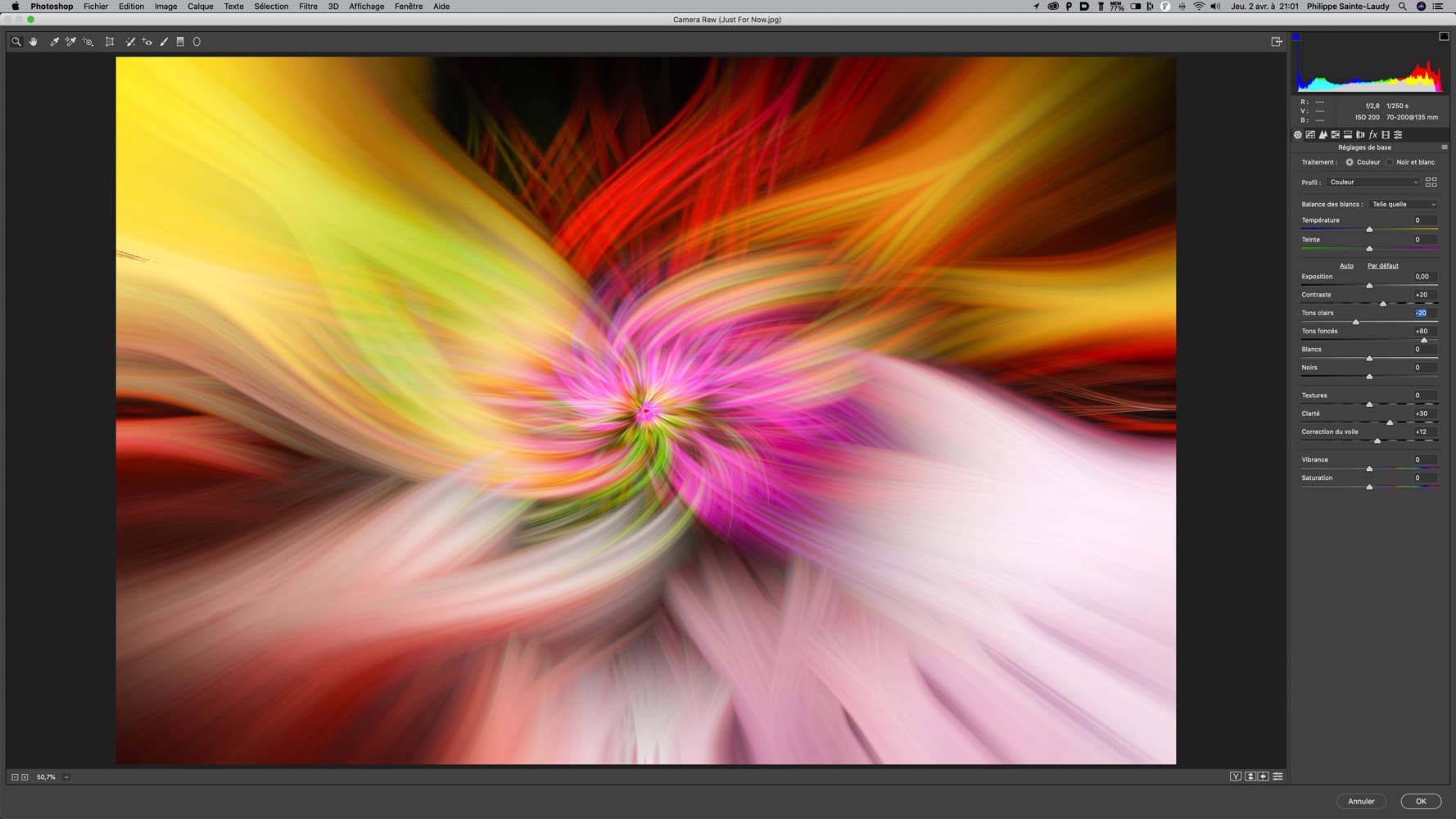Select the Transform tool grid icon
Image resolution: width=1456 pixels, height=819 pixels.
point(110,42)
